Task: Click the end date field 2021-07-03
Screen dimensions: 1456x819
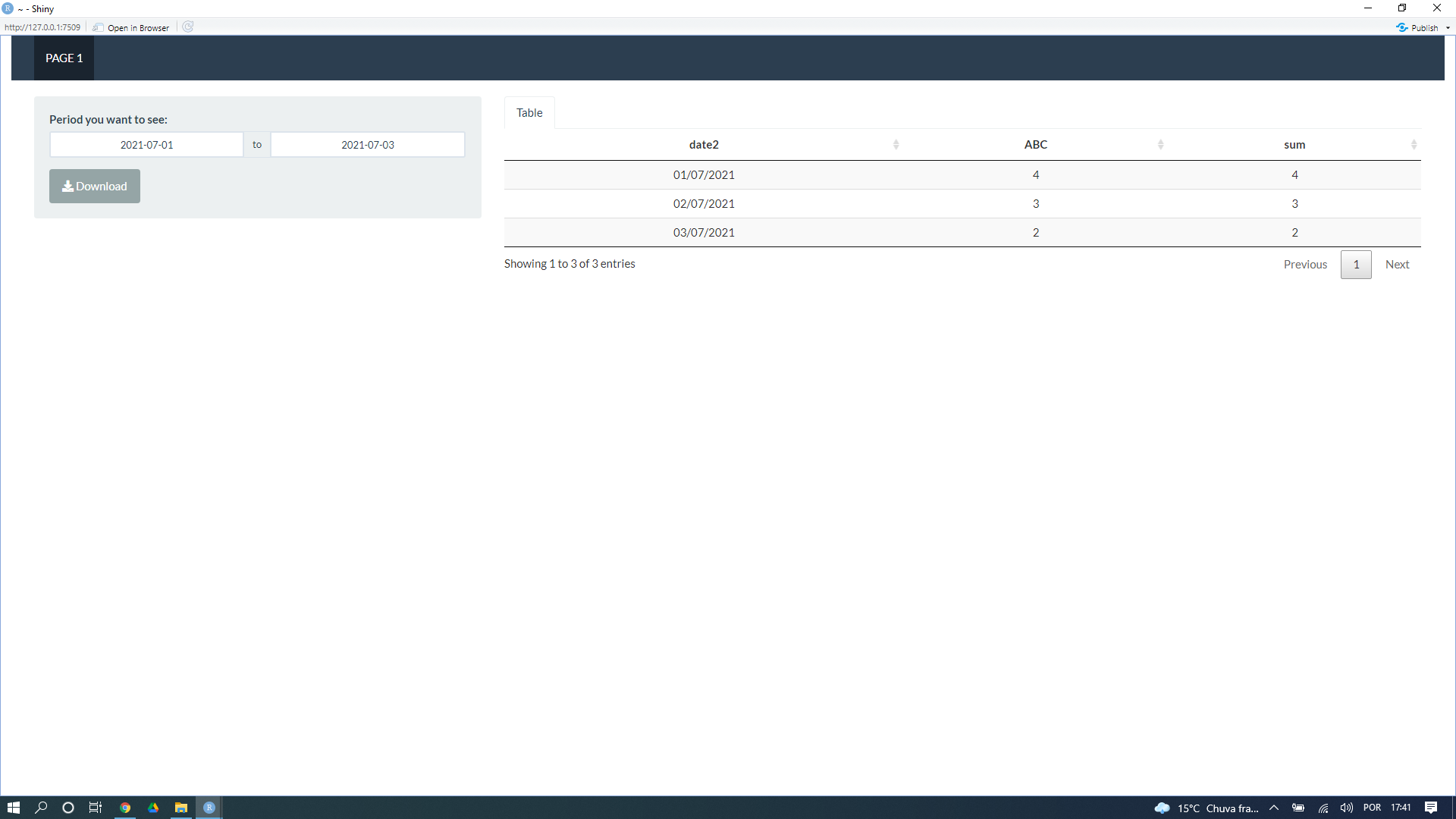Action: pyautogui.click(x=367, y=145)
